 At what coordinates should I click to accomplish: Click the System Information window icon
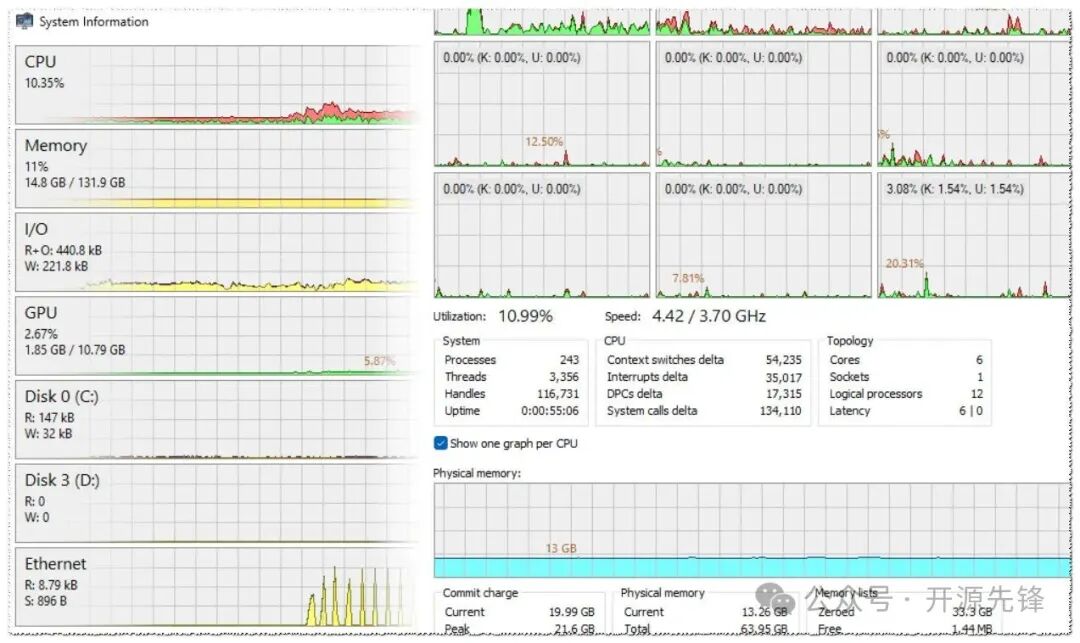24,21
